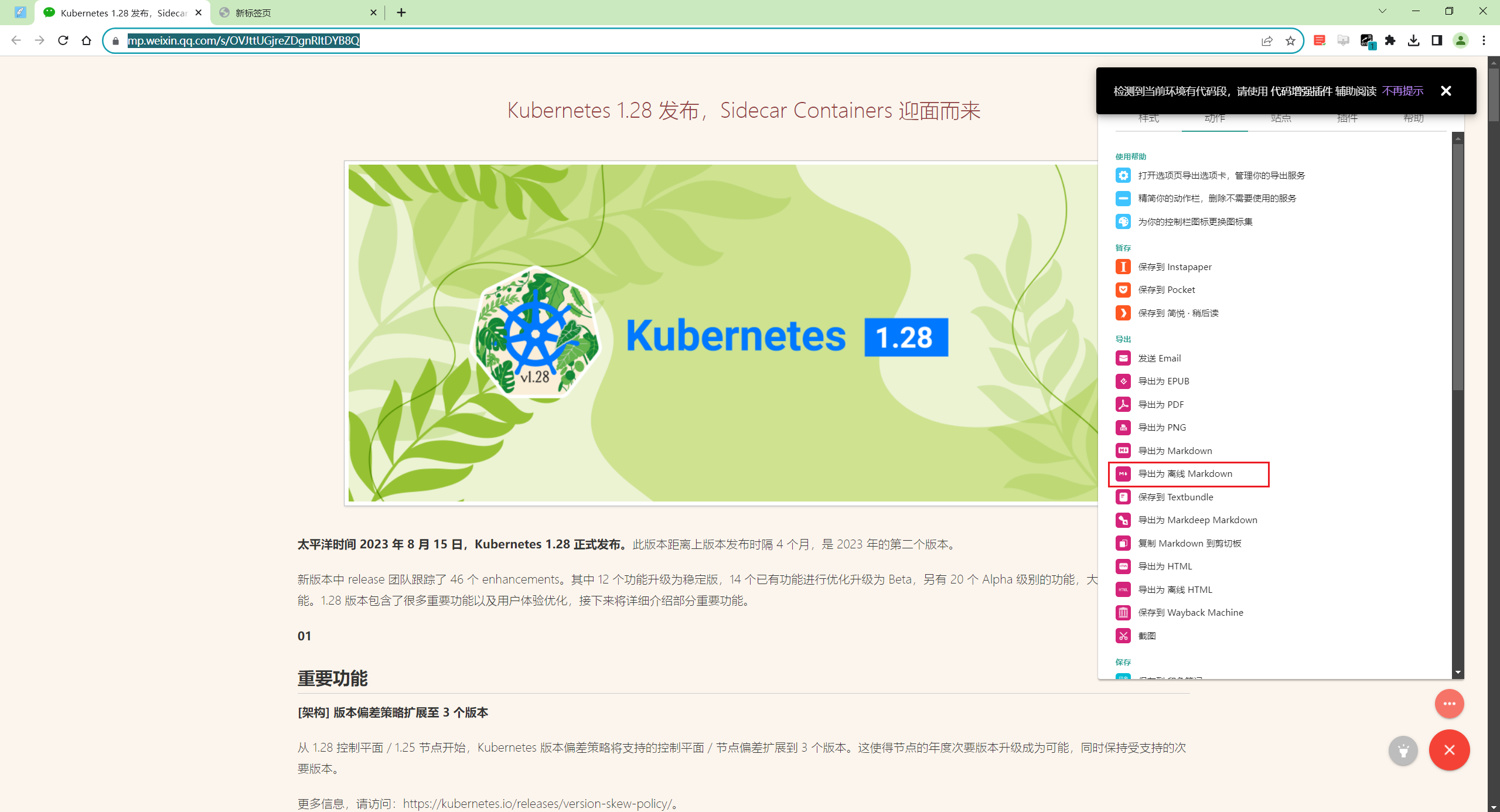Switch to the 帮助 tab
The height and width of the screenshot is (812, 1500).
point(1413,119)
